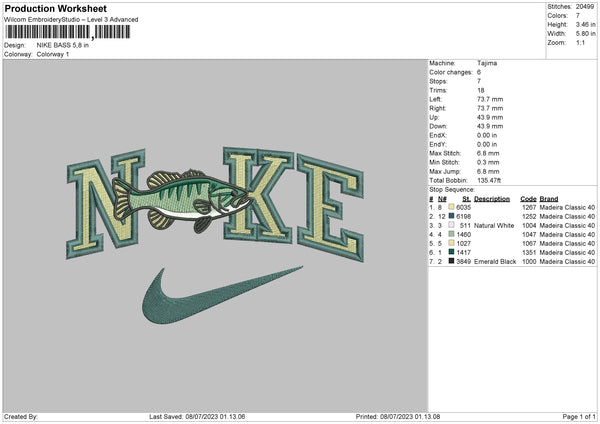Select the 'Natural White' description text
600x424 pixels.
(494, 226)
